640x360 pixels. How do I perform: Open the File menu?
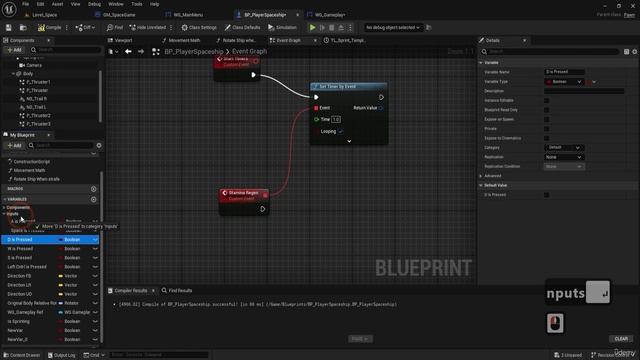[x=25, y=4]
